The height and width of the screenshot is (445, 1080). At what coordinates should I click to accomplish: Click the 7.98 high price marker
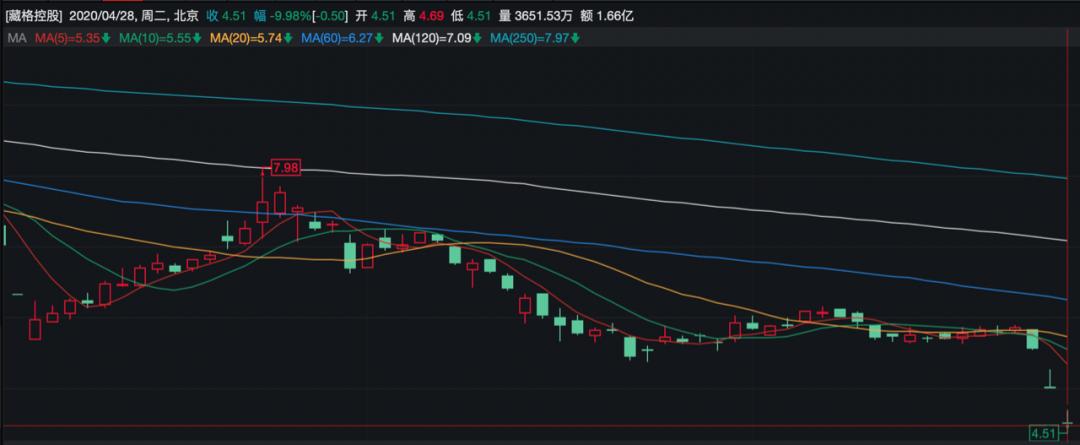[285, 167]
